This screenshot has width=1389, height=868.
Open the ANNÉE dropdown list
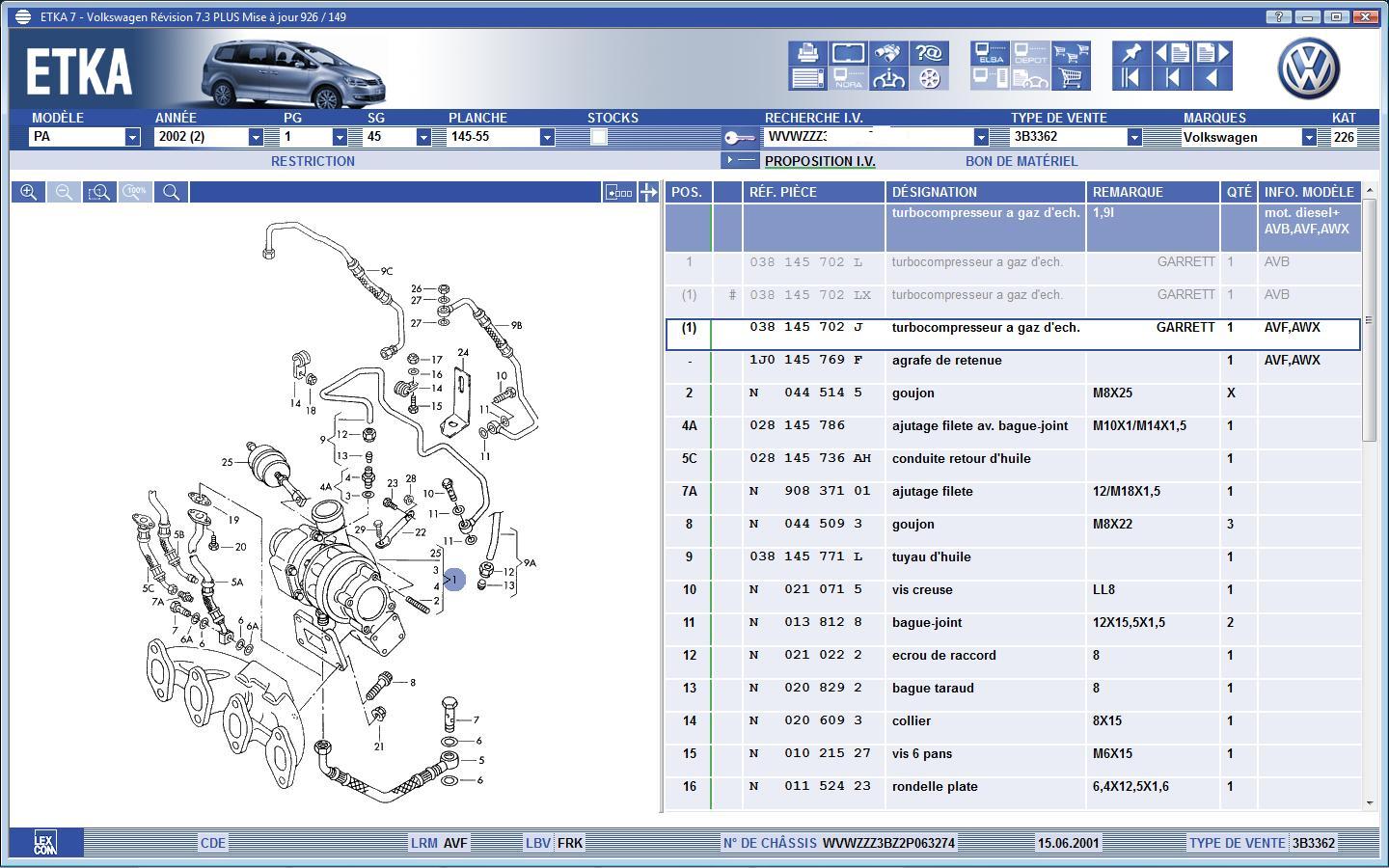coord(256,137)
